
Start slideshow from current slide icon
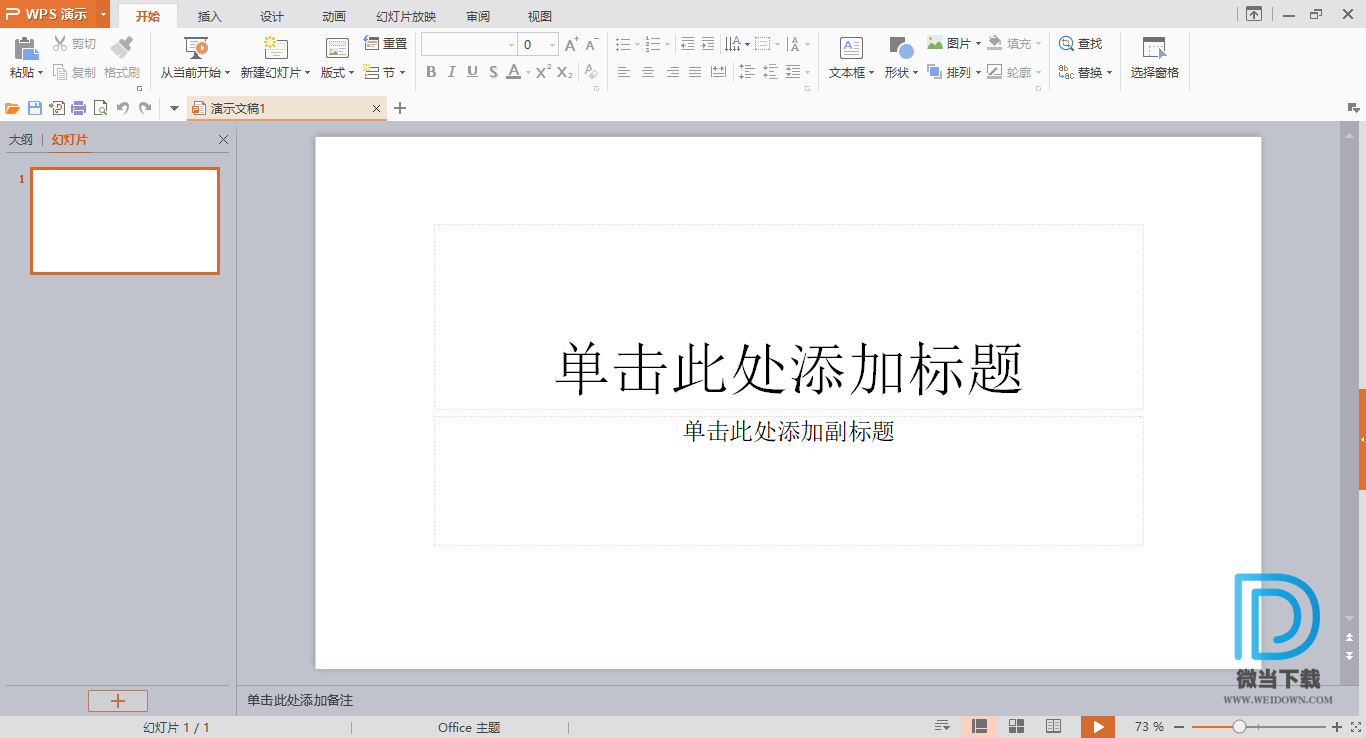[196, 47]
